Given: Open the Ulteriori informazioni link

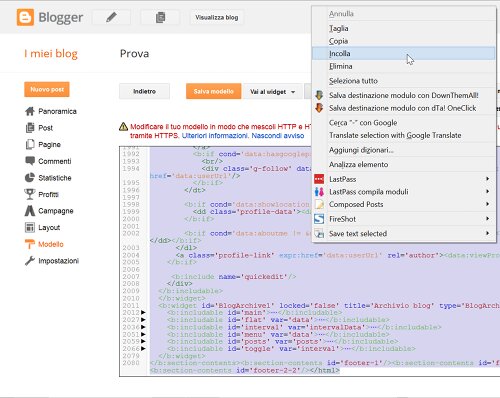Looking at the screenshot, I should pyautogui.click(x=215, y=136).
